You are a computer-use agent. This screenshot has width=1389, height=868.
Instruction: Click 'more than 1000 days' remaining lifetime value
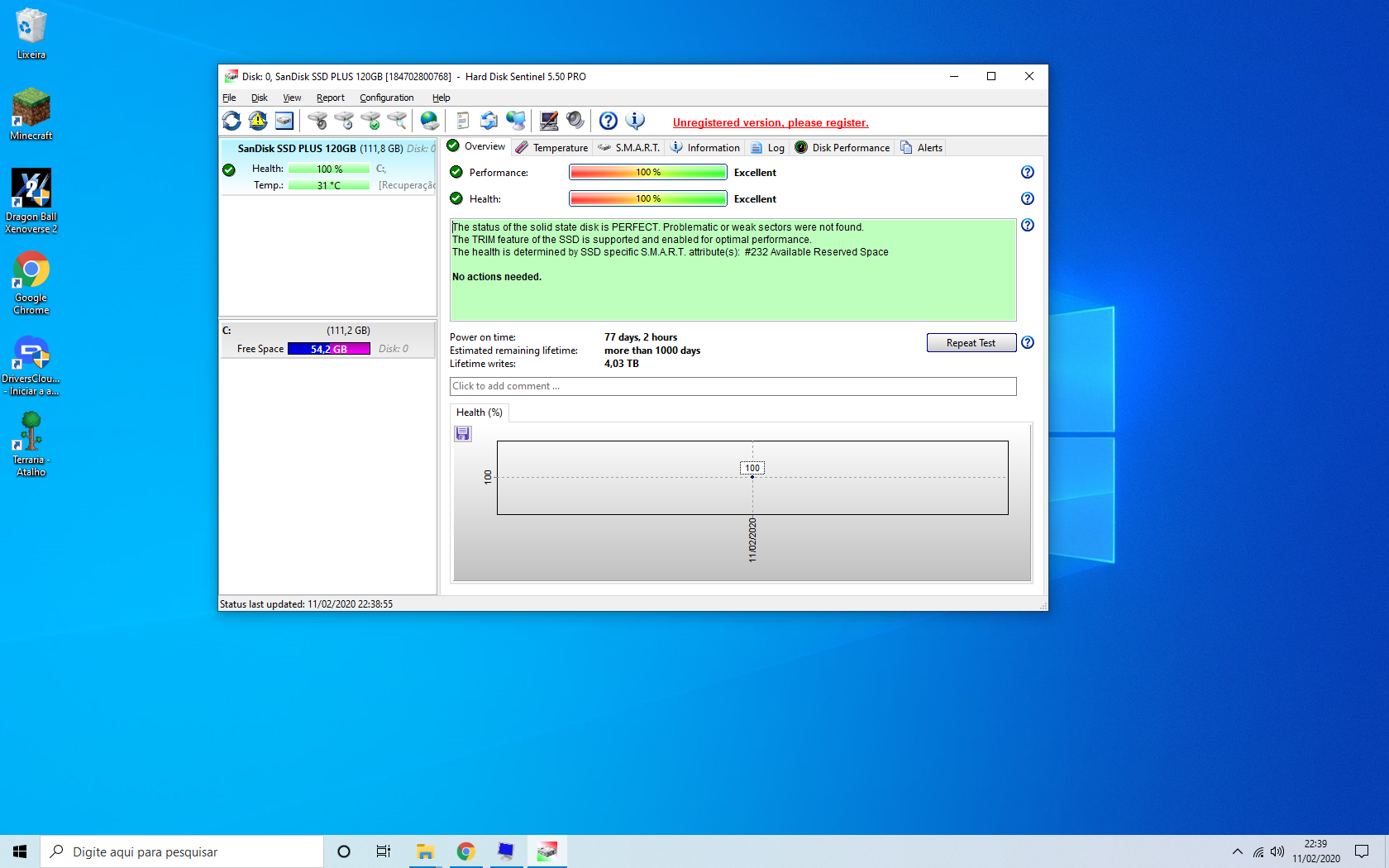(652, 351)
